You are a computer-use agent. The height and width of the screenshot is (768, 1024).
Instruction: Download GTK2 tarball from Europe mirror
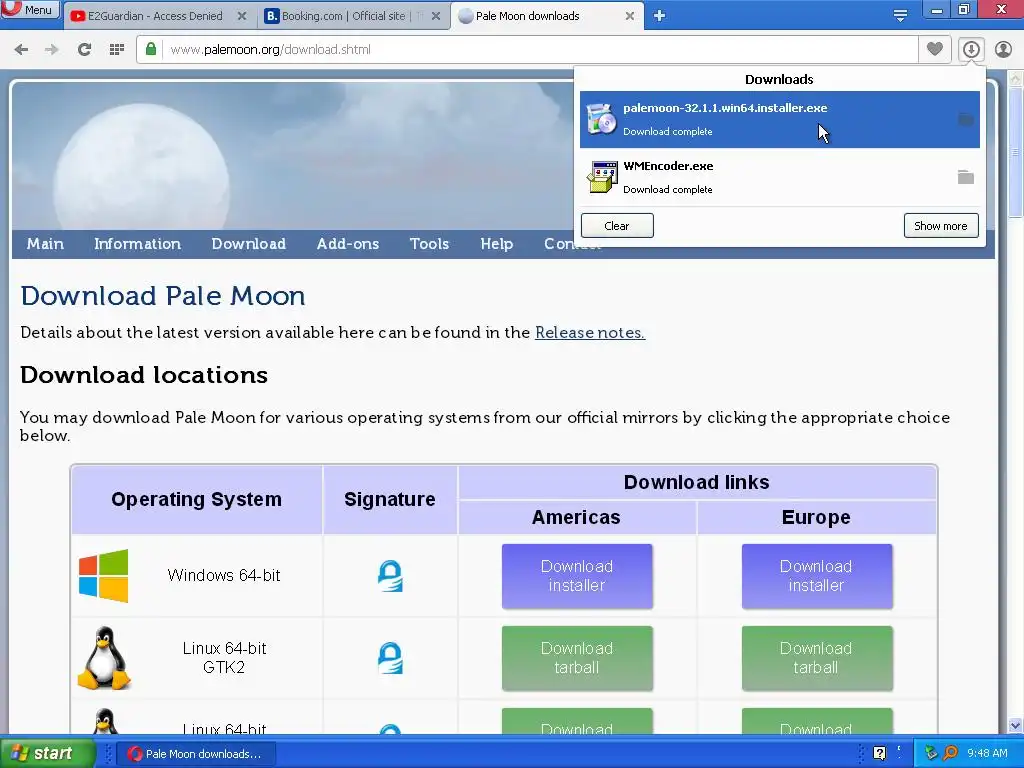click(816, 658)
